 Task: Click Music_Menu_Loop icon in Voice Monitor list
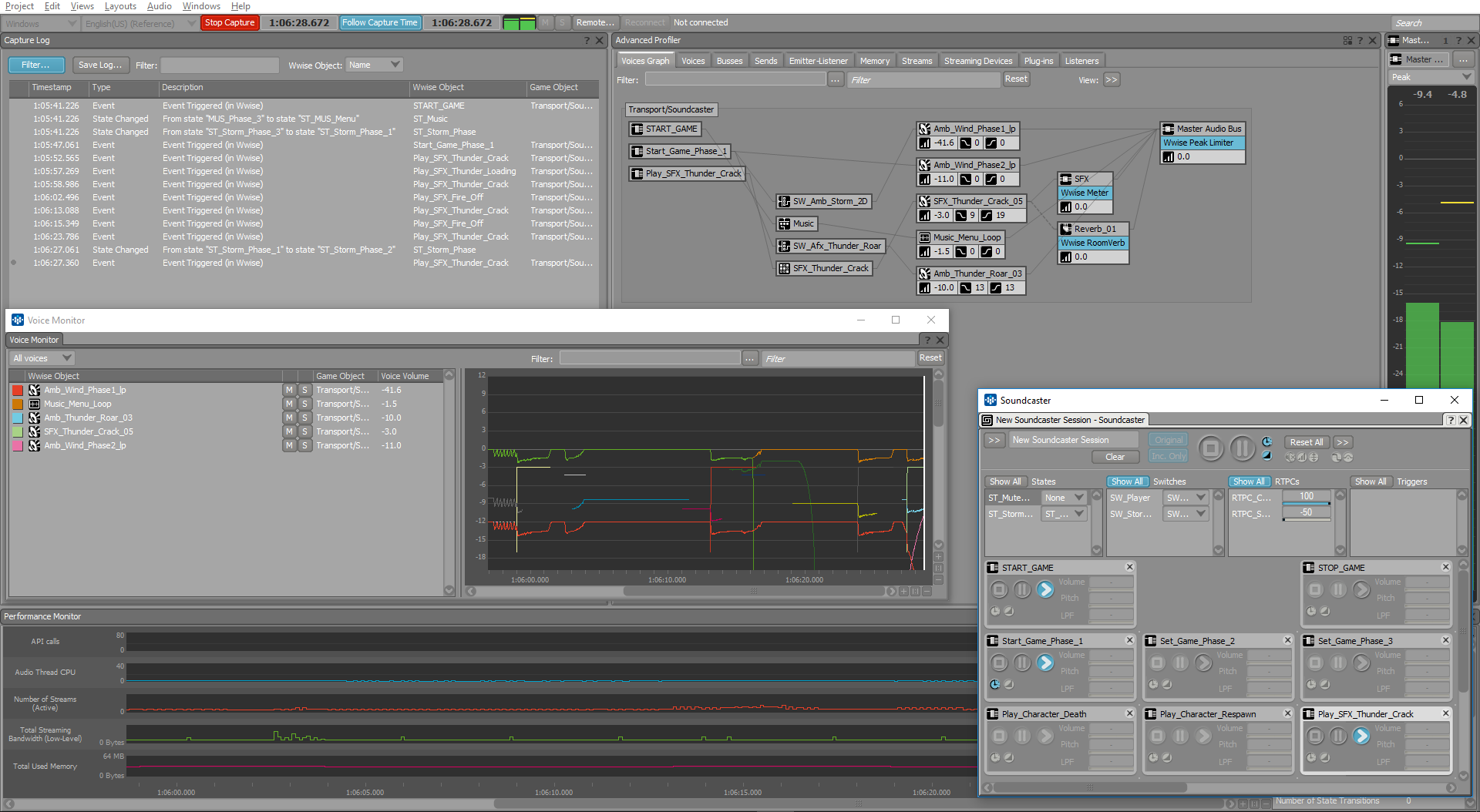pyautogui.click(x=35, y=404)
